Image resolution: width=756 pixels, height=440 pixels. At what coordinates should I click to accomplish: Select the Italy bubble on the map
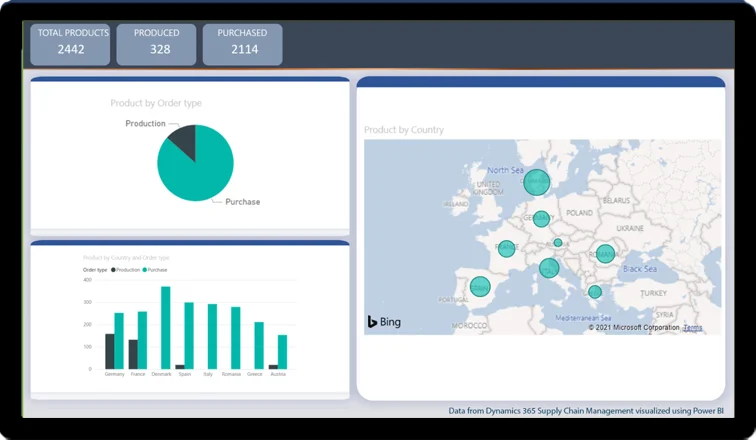549,267
